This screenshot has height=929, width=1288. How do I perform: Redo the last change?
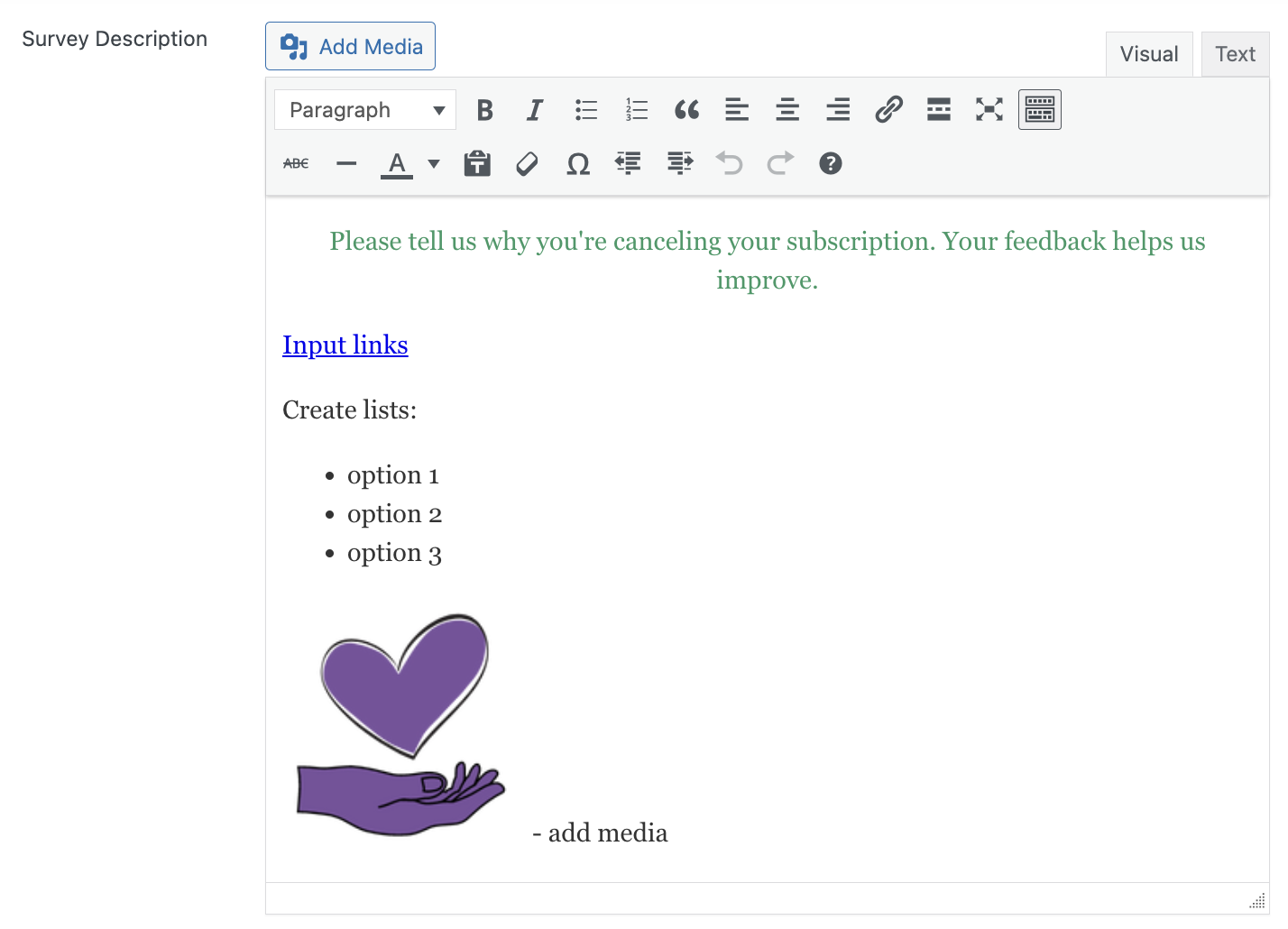pos(780,163)
